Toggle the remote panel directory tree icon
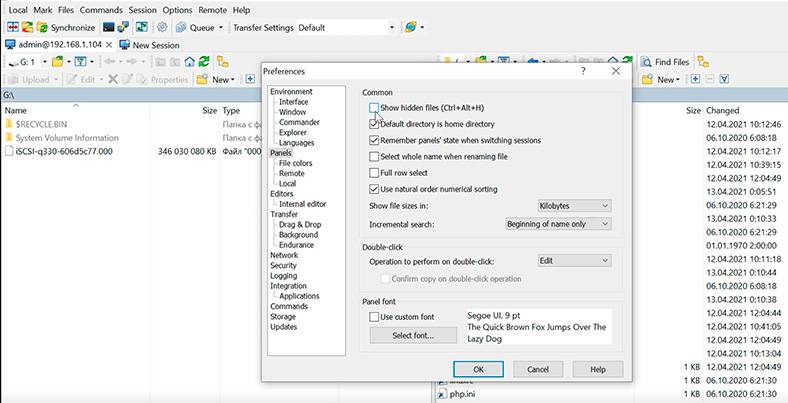 point(703,62)
